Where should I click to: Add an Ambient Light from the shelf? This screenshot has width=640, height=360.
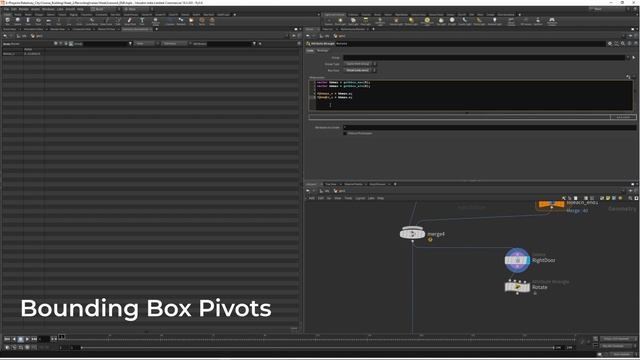pos(494,21)
